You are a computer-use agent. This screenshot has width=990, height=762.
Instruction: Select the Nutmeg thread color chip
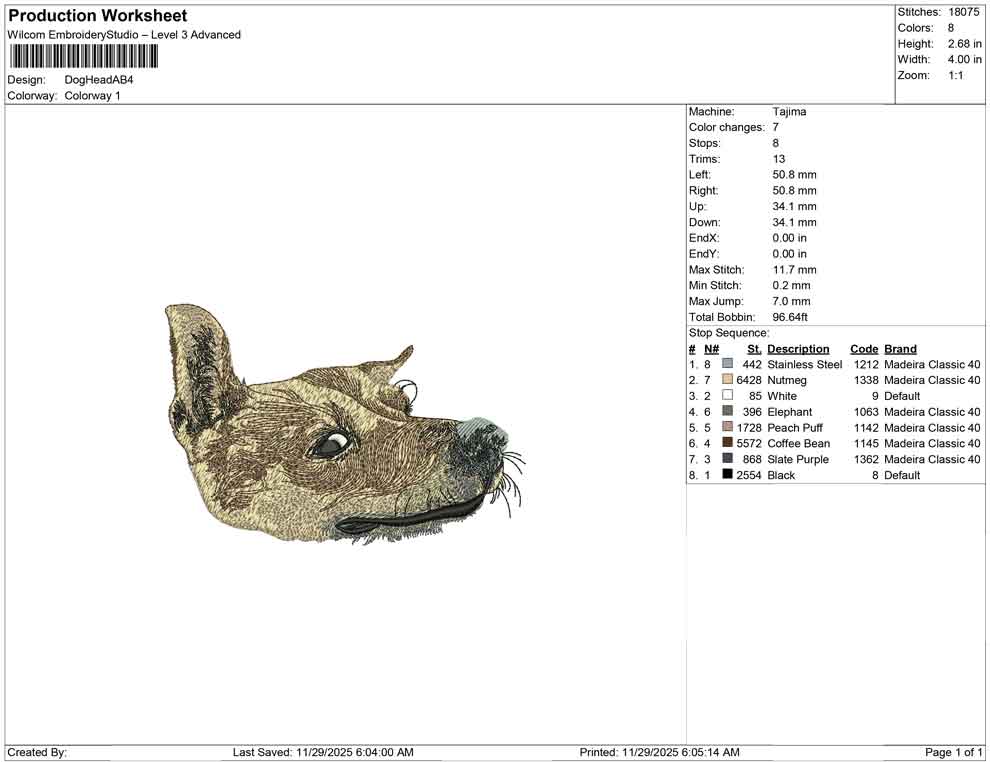[x=726, y=380]
